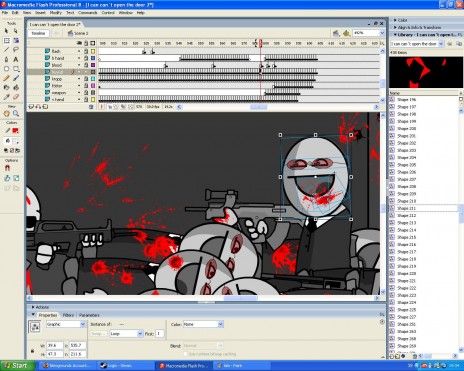464x371 pixels.
Task: Select the Paint Bucket tool
Action: click(x=16, y=87)
